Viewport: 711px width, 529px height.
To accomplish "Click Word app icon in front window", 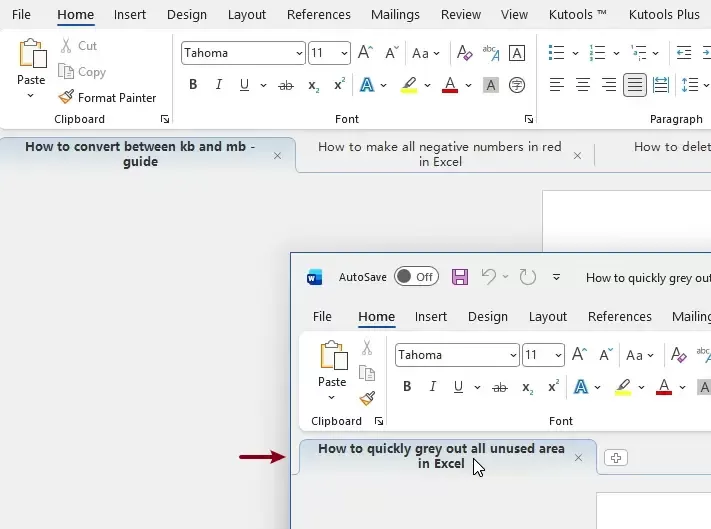I will (315, 277).
